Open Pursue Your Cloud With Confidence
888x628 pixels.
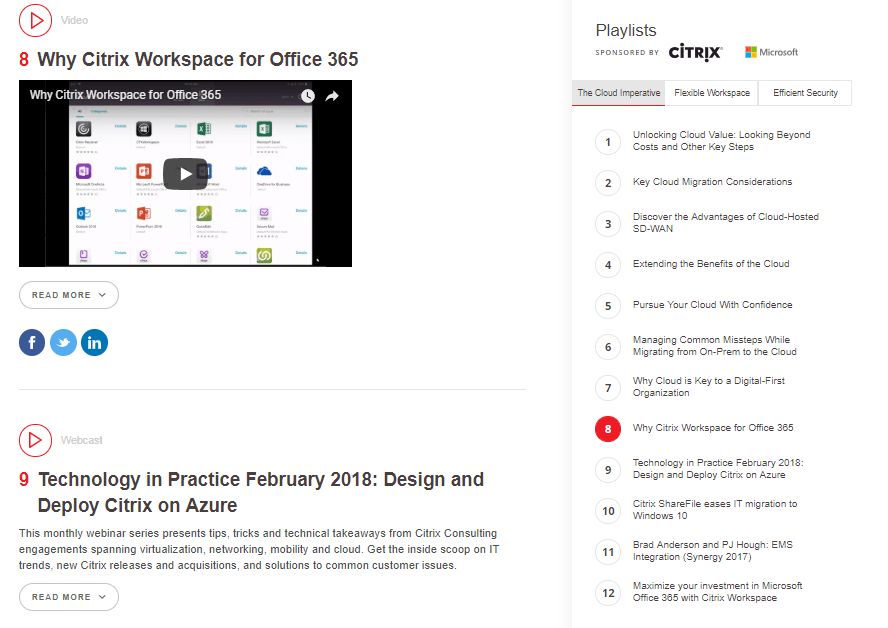712,305
